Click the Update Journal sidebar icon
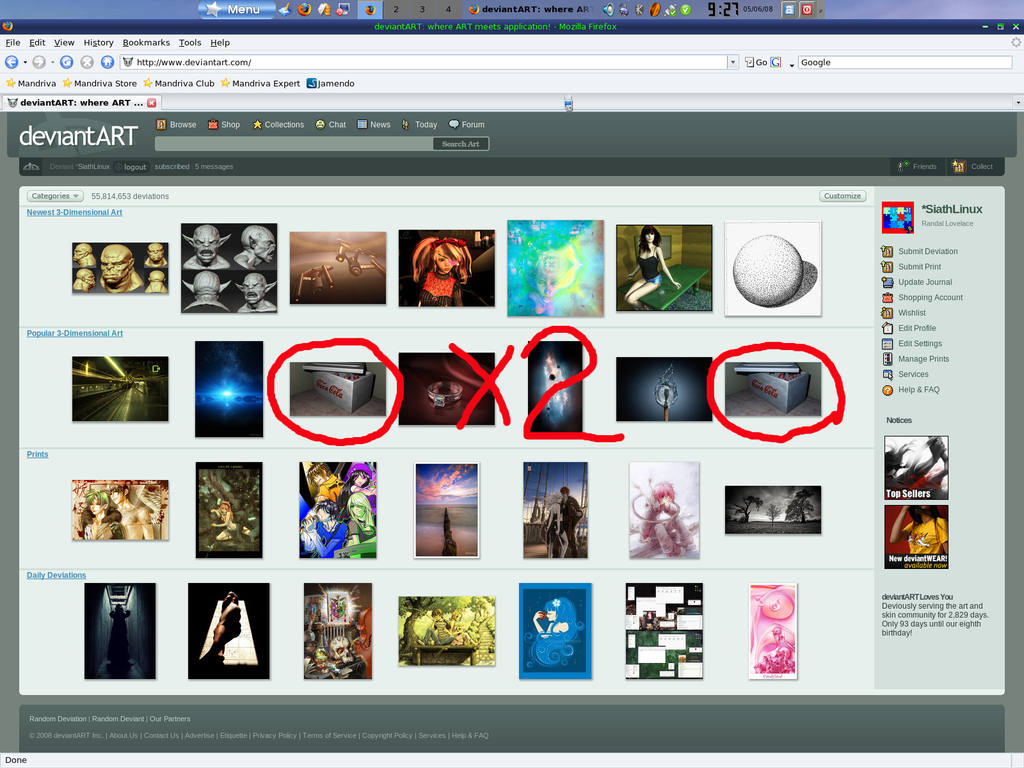 point(887,282)
